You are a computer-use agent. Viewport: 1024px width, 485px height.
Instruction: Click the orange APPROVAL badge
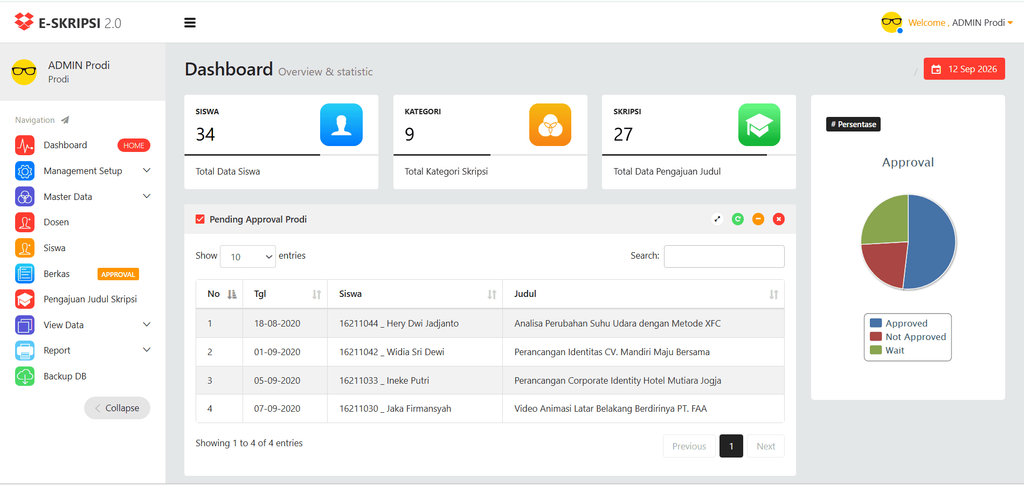[118, 274]
